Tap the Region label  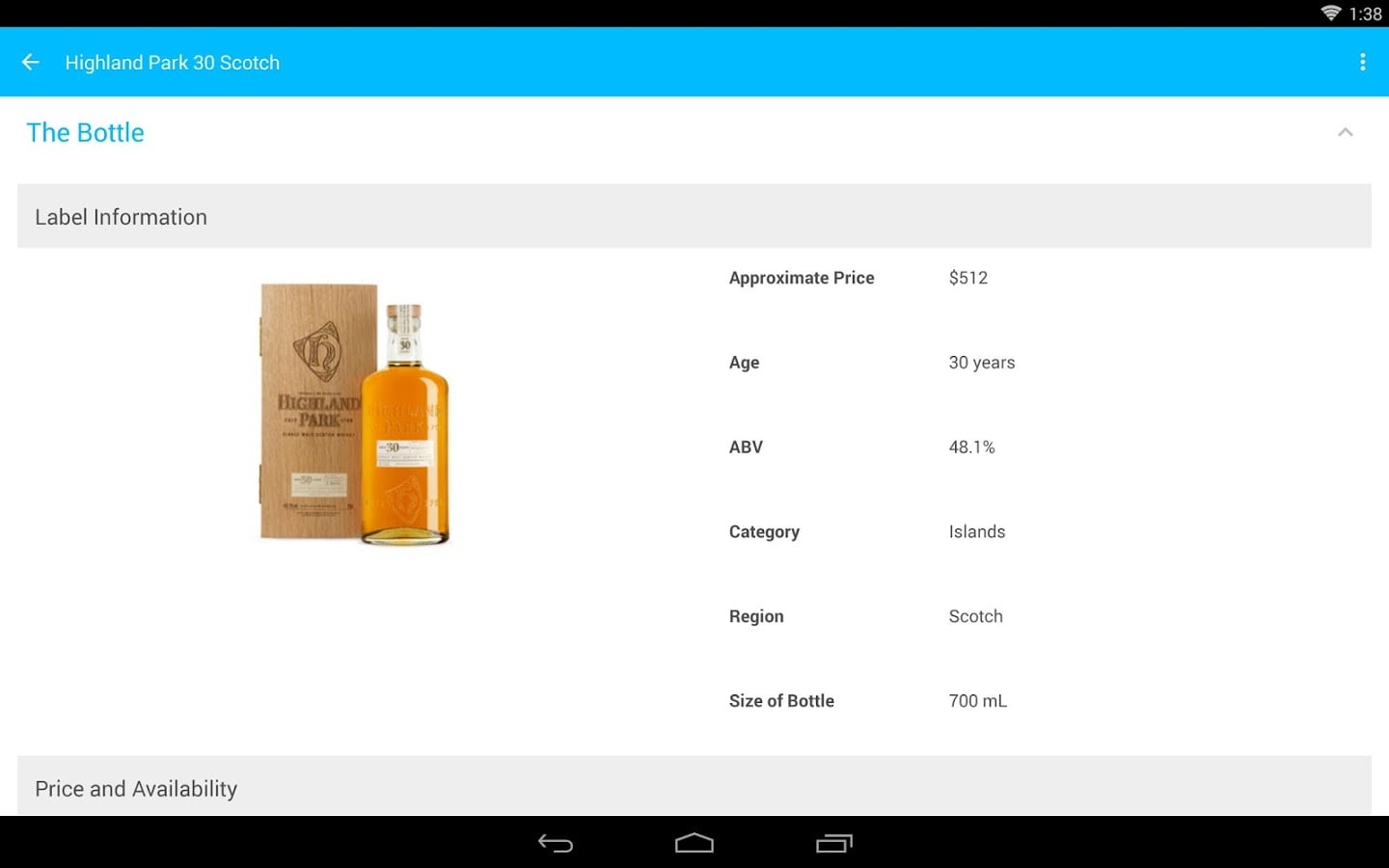tap(756, 616)
